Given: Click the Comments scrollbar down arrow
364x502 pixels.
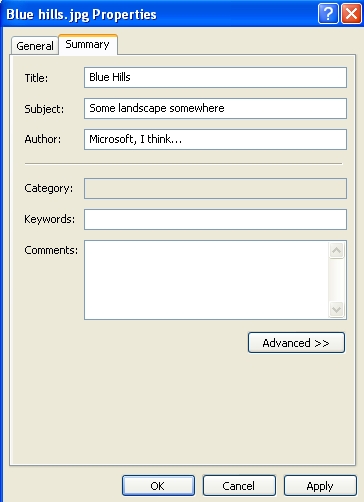Looking at the screenshot, I should [x=336, y=309].
